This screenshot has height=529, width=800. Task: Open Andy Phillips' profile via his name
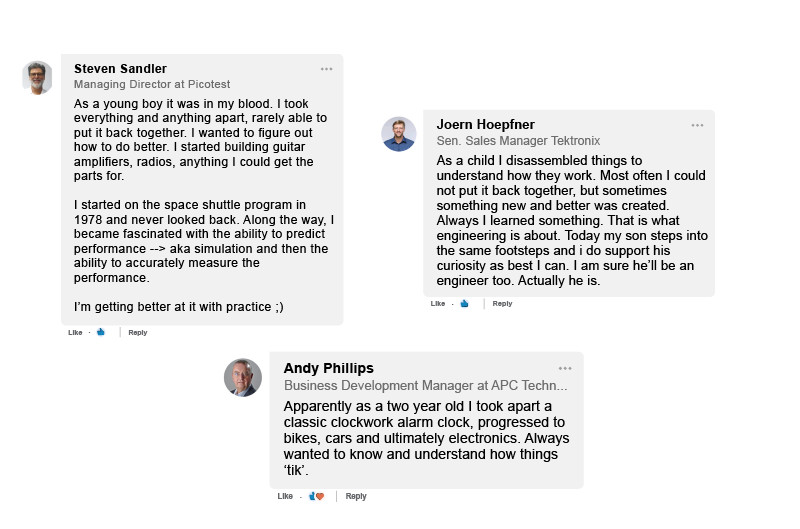pos(328,368)
